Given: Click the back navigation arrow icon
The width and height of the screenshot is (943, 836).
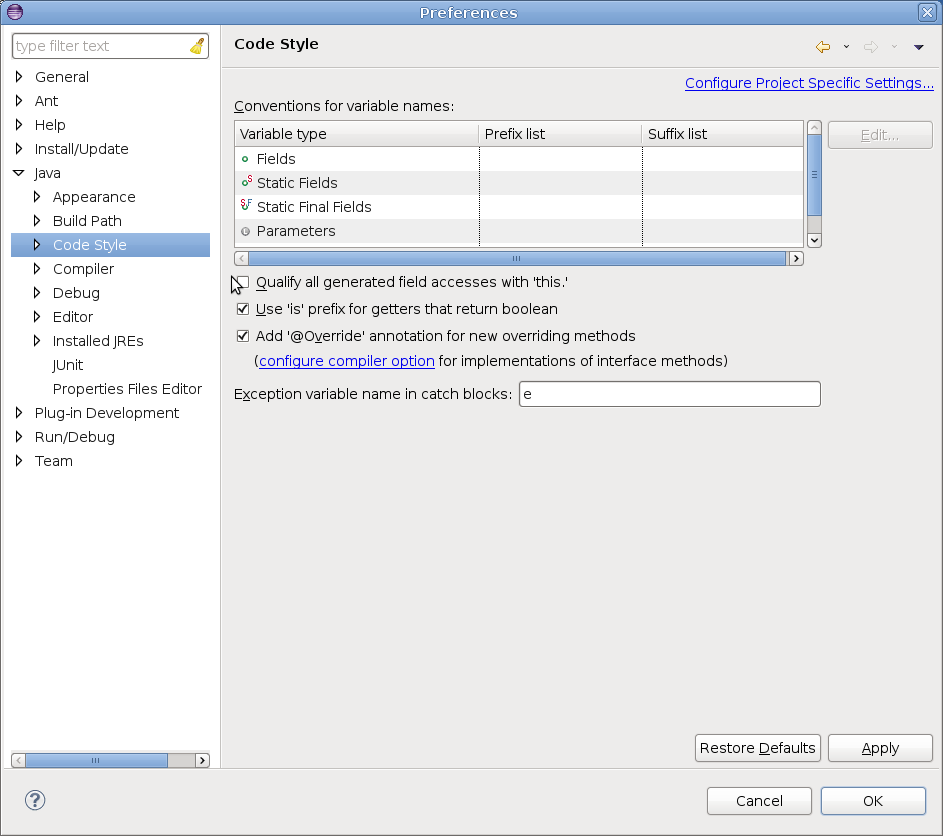Looking at the screenshot, I should (x=823, y=47).
